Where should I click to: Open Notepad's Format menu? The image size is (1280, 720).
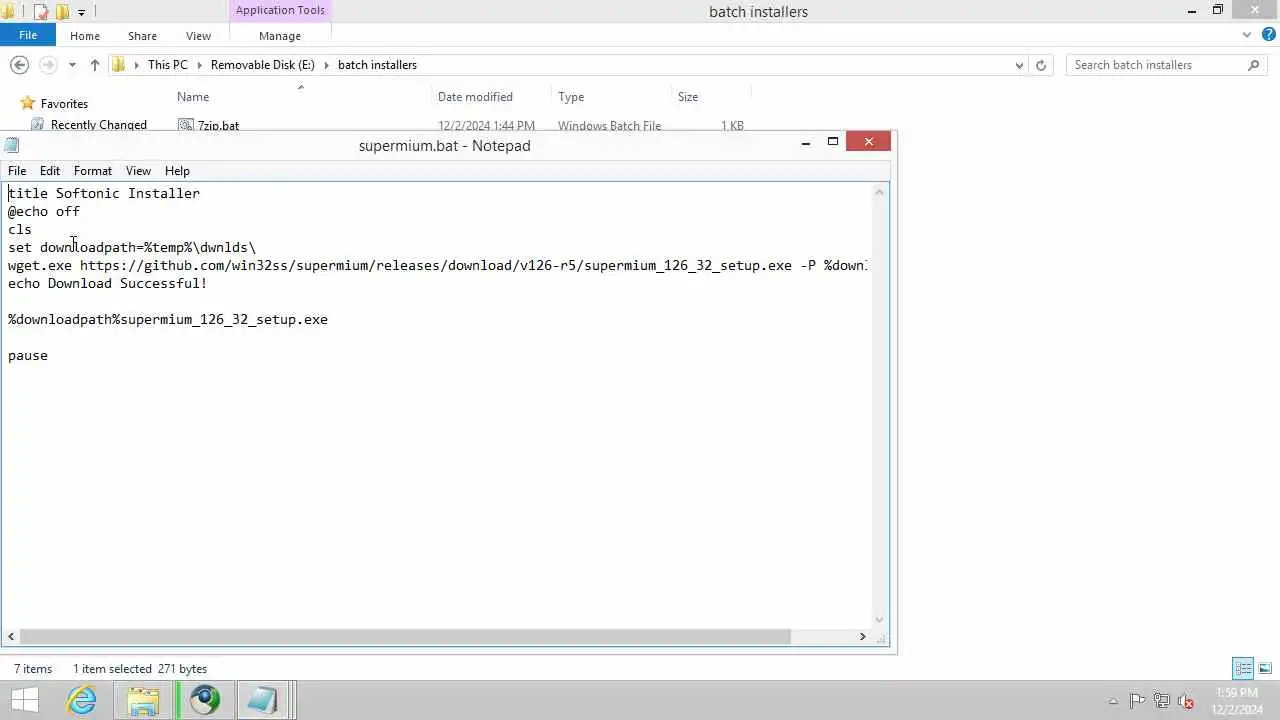[x=93, y=171]
